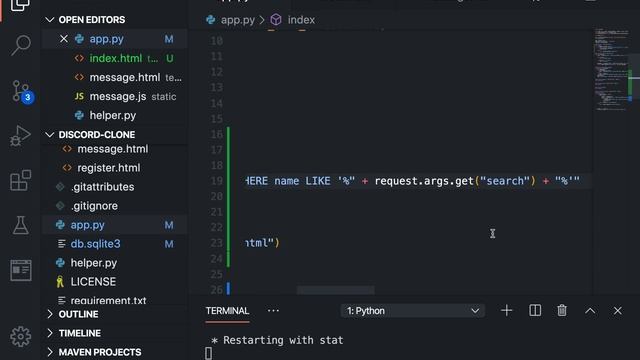Close app.py in Open Editors
Screen dimensions: 640x360
pyautogui.click(x=64, y=39)
